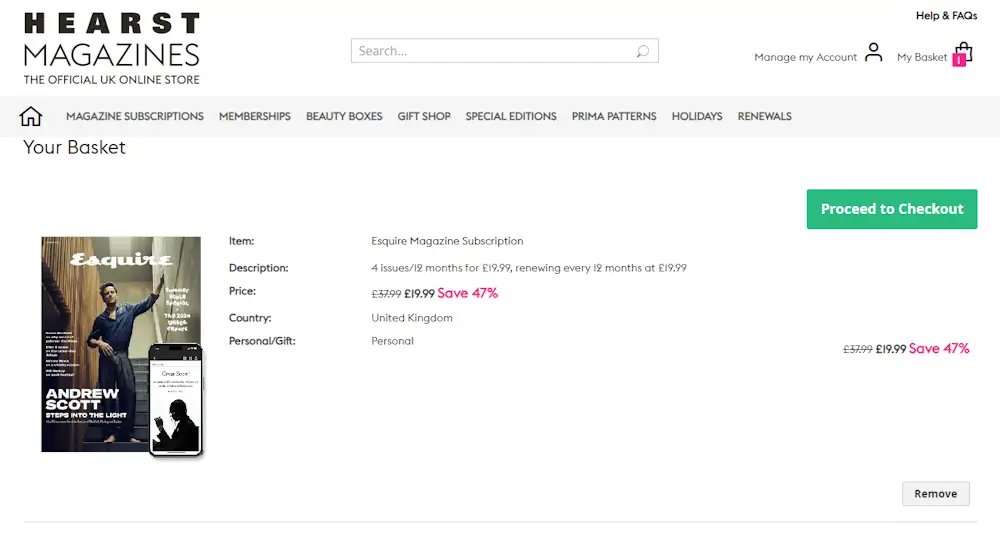
Task: Select the Esquire Magazine Subscription item name
Action: click(x=447, y=241)
